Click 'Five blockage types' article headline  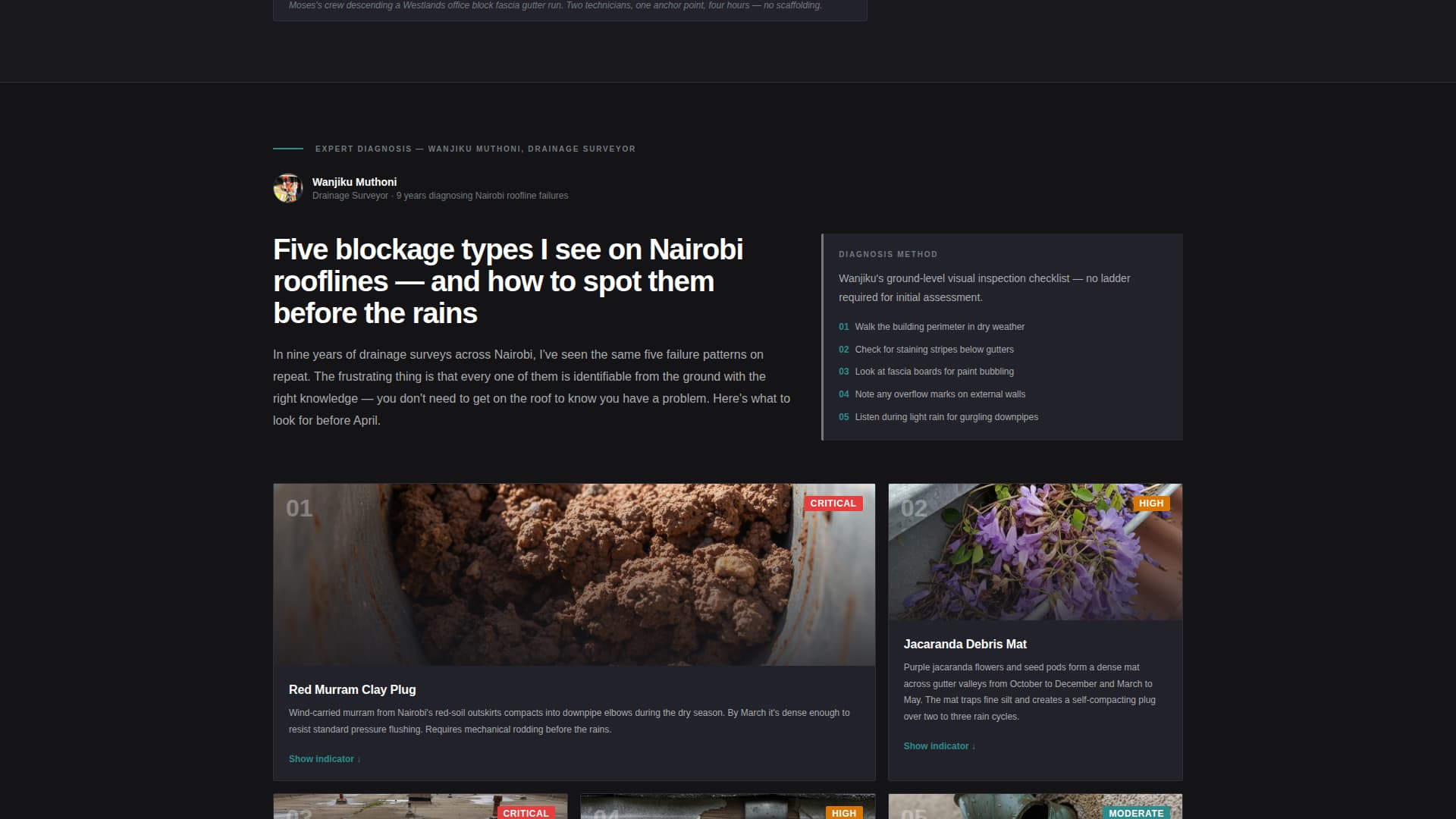pos(508,281)
